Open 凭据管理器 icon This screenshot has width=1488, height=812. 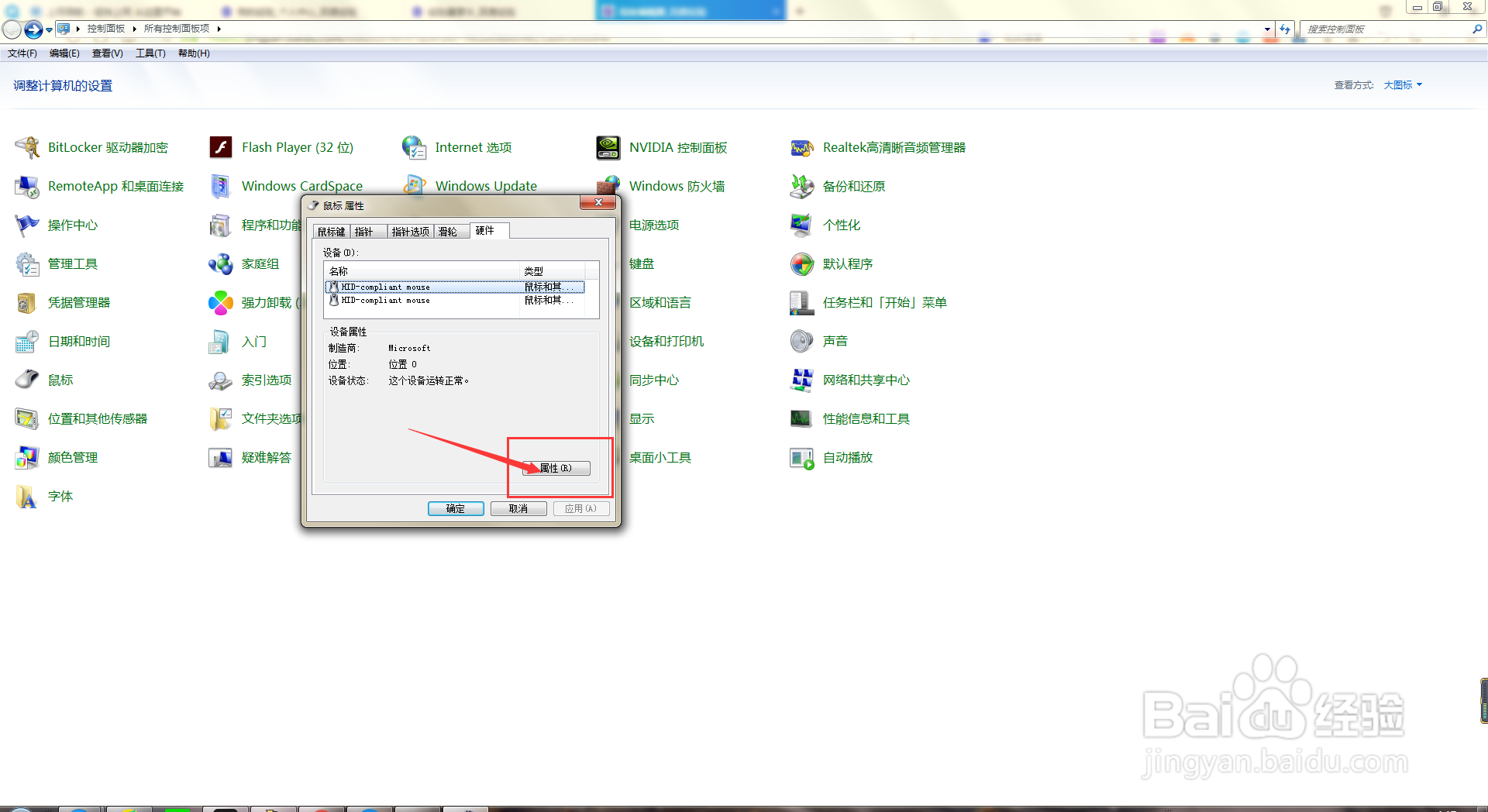[27, 302]
